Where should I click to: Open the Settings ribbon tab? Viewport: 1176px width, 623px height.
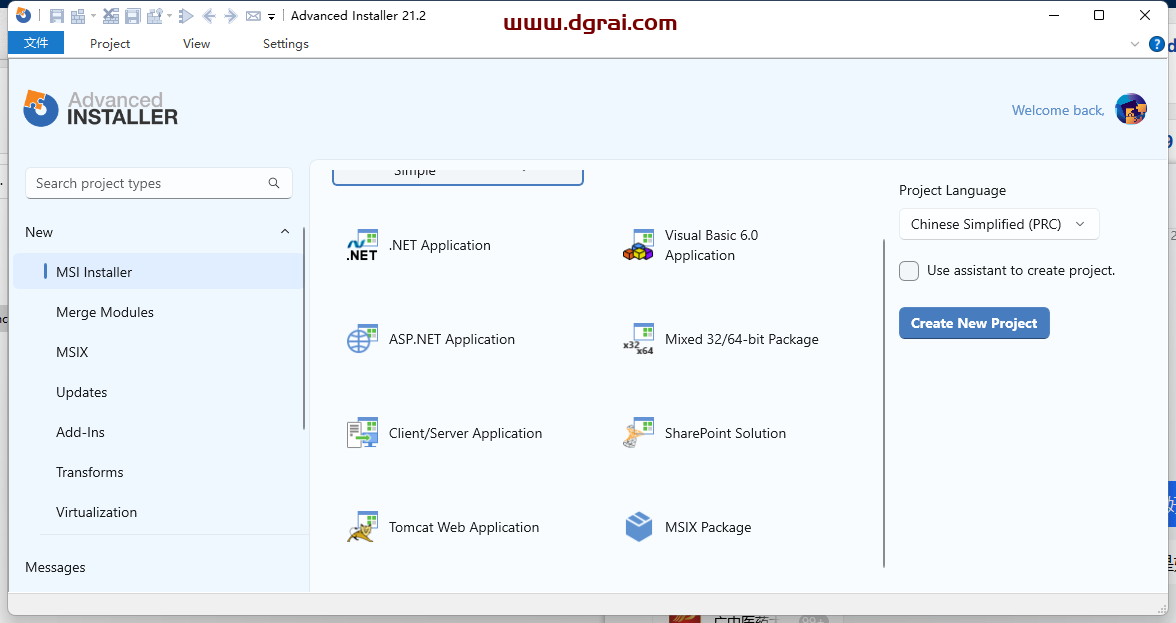(286, 43)
